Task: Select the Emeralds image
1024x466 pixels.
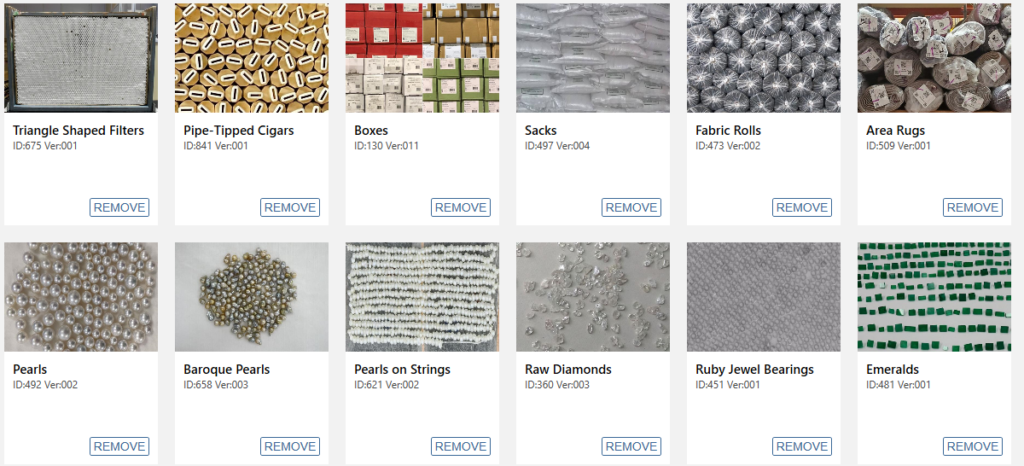Action: pyautogui.click(x=934, y=297)
